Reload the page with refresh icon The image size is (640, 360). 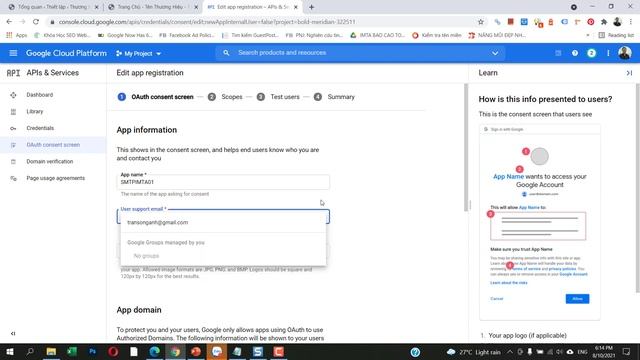(36, 22)
